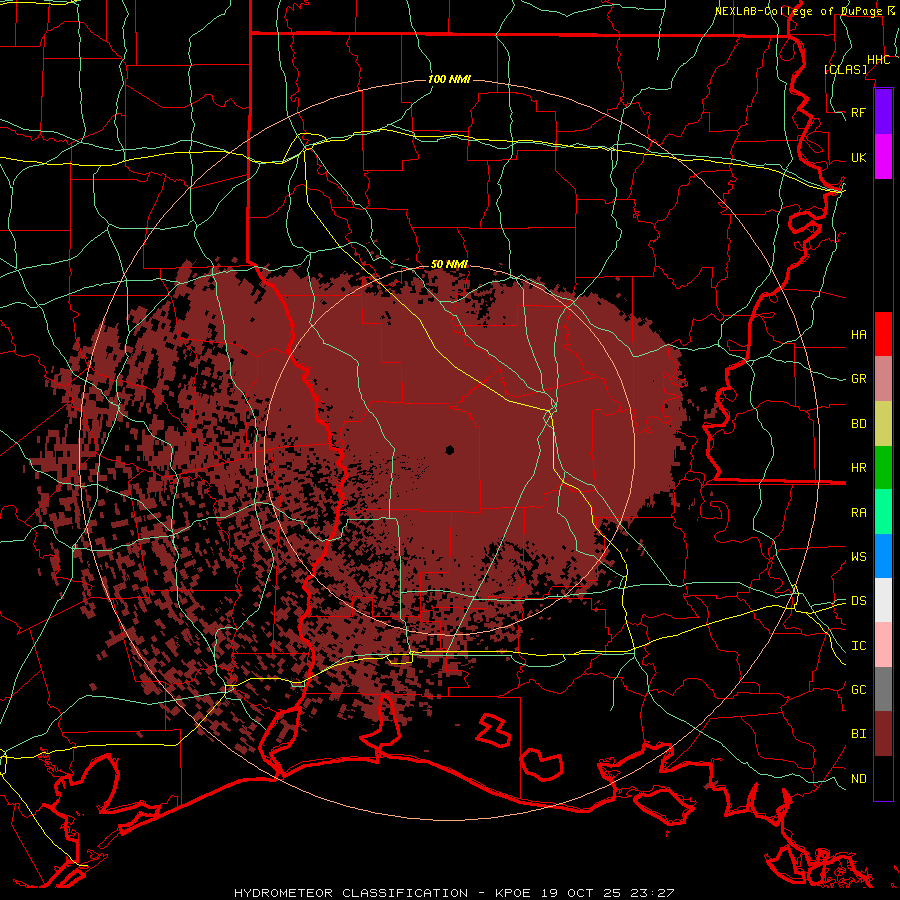Click the HA legend label
This screenshot has height=900, width=900.
click(859, 334)
